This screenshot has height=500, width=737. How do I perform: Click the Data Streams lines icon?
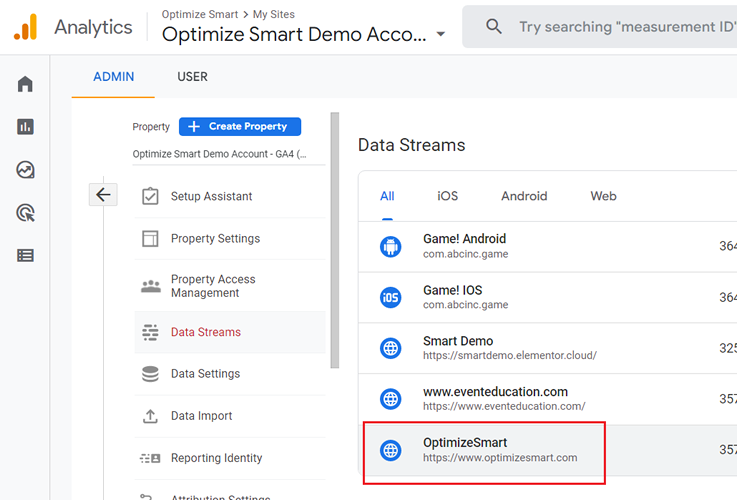[150, 332]
